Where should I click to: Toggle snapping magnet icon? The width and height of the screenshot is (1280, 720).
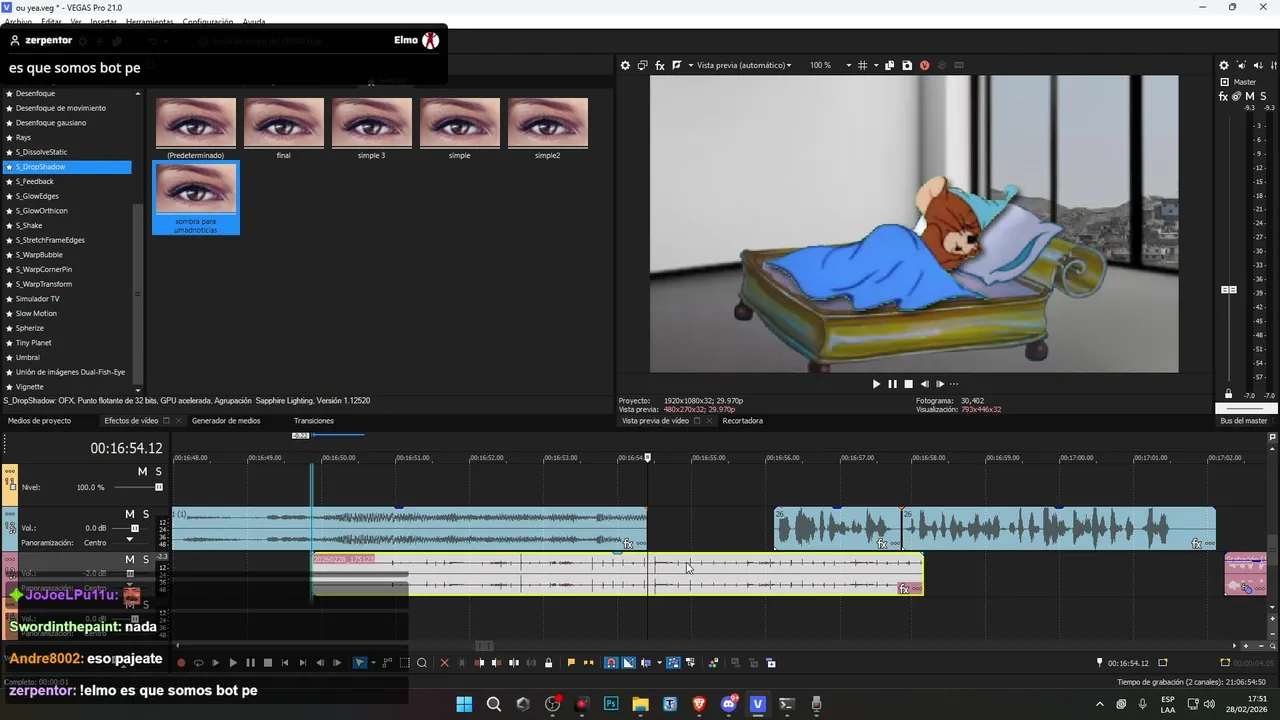click(x=611, y=663)
